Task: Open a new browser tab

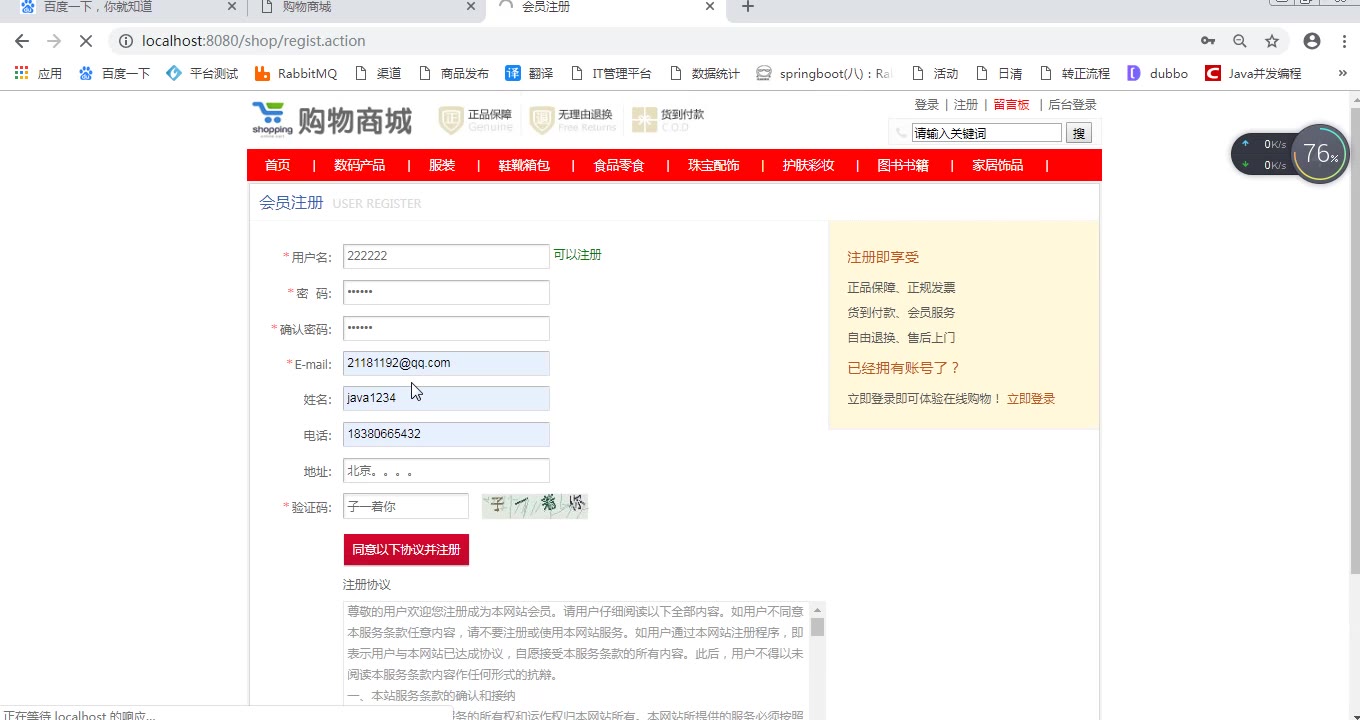Action: (x=747, y=7)
